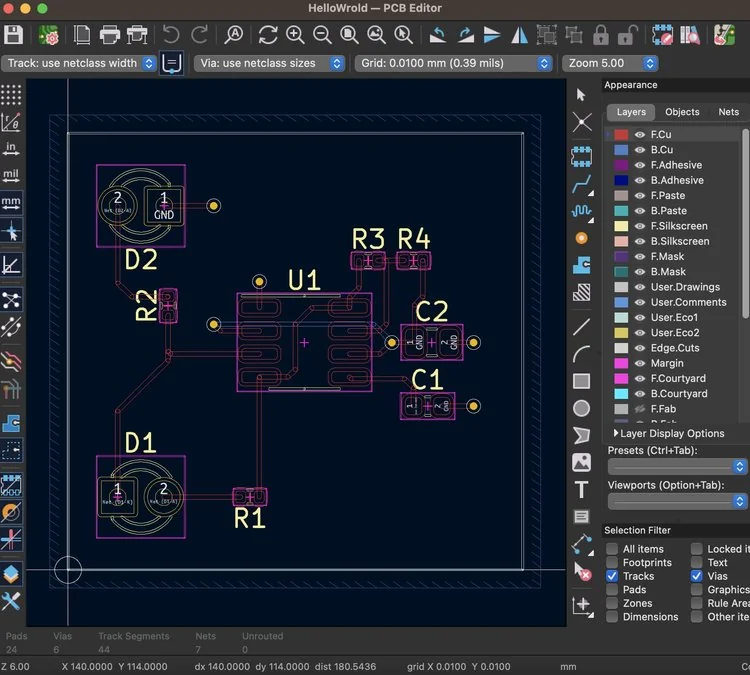Image resolution: width=750 pixels, height=675 pixels.
Task: Click the Margin magenta color swatch
Action: pos(621,364)
